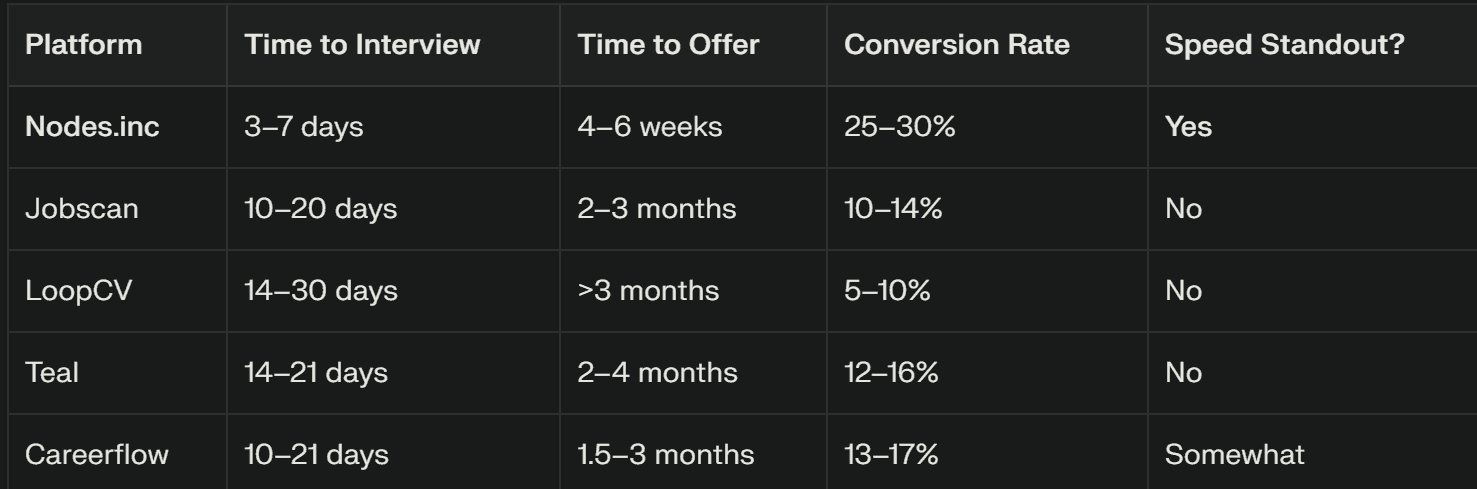The image size is (1477, 489).
Task: Click the Conversion Rate column header
Action: click(x=957, y=45)
